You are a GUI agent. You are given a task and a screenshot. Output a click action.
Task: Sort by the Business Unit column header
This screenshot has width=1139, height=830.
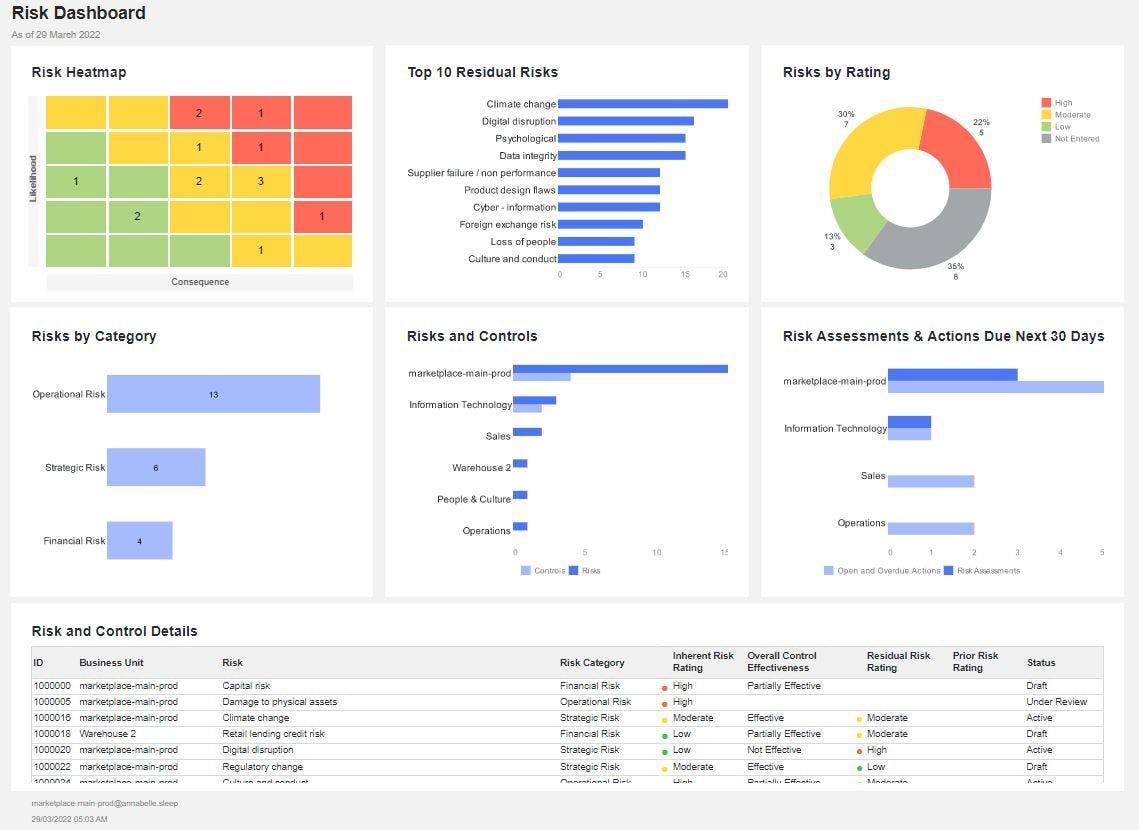[111, 662]
